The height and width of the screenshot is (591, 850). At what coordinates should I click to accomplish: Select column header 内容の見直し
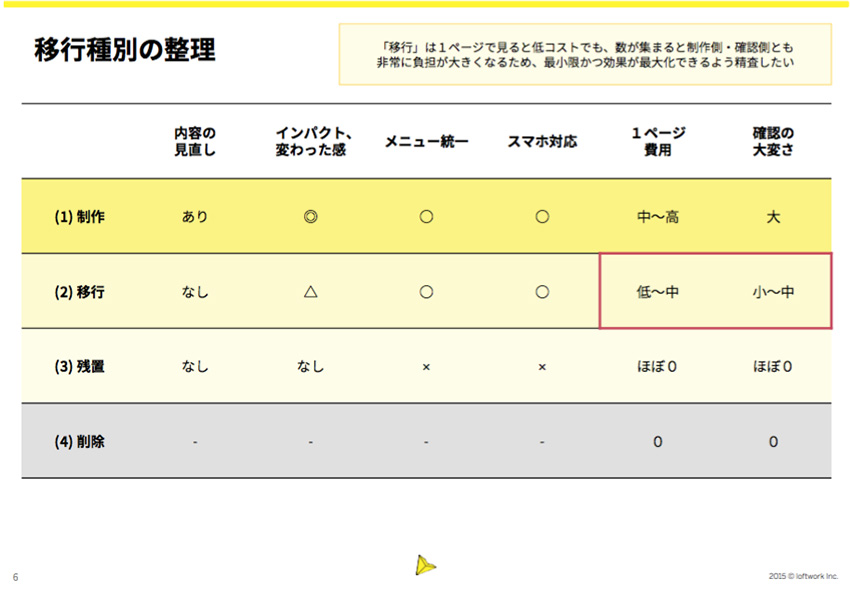coord(195,141)
